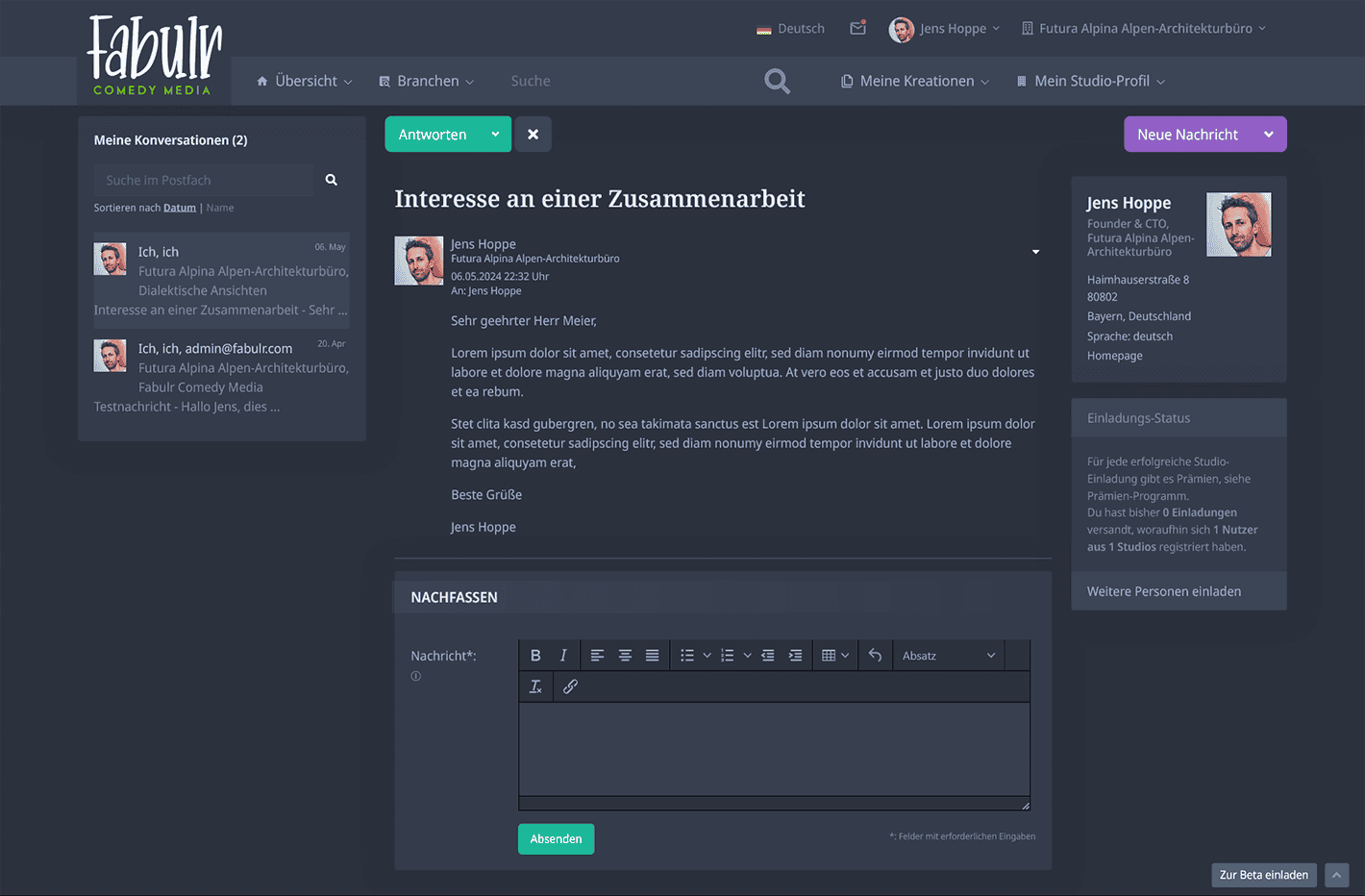1365x896 pixels.
Task: Open the Meine Kreationen menu
Action: click(915, 82)
